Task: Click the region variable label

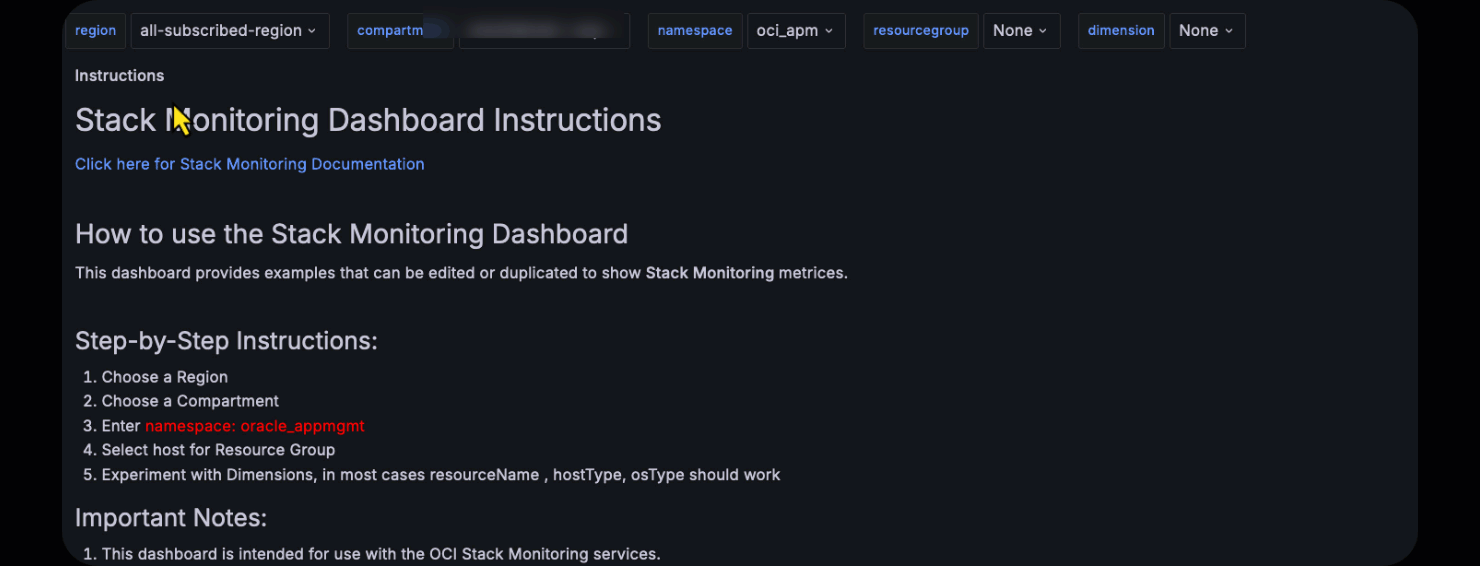Action: 96,31
